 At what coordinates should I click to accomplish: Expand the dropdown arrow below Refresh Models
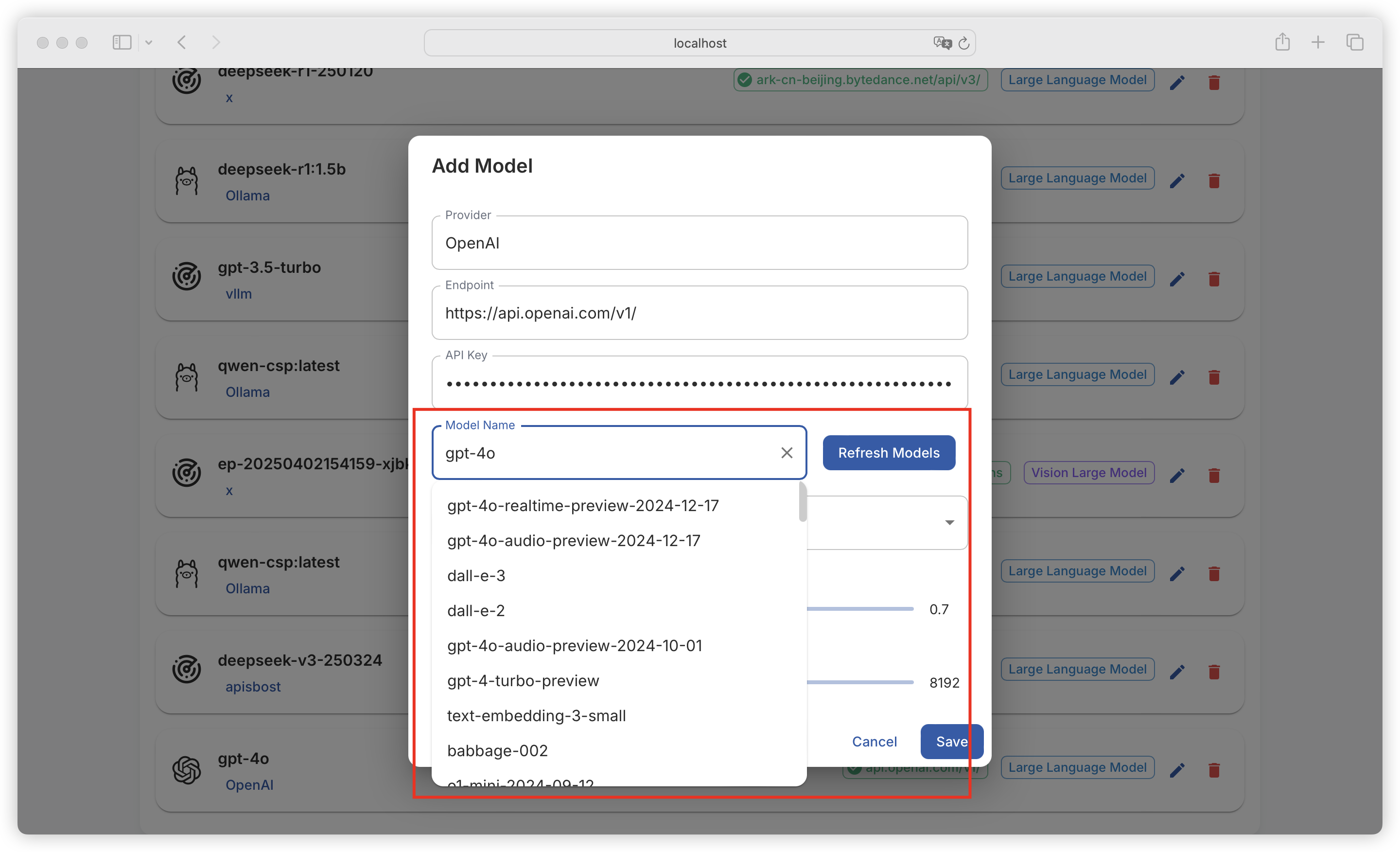coord(949,522)
